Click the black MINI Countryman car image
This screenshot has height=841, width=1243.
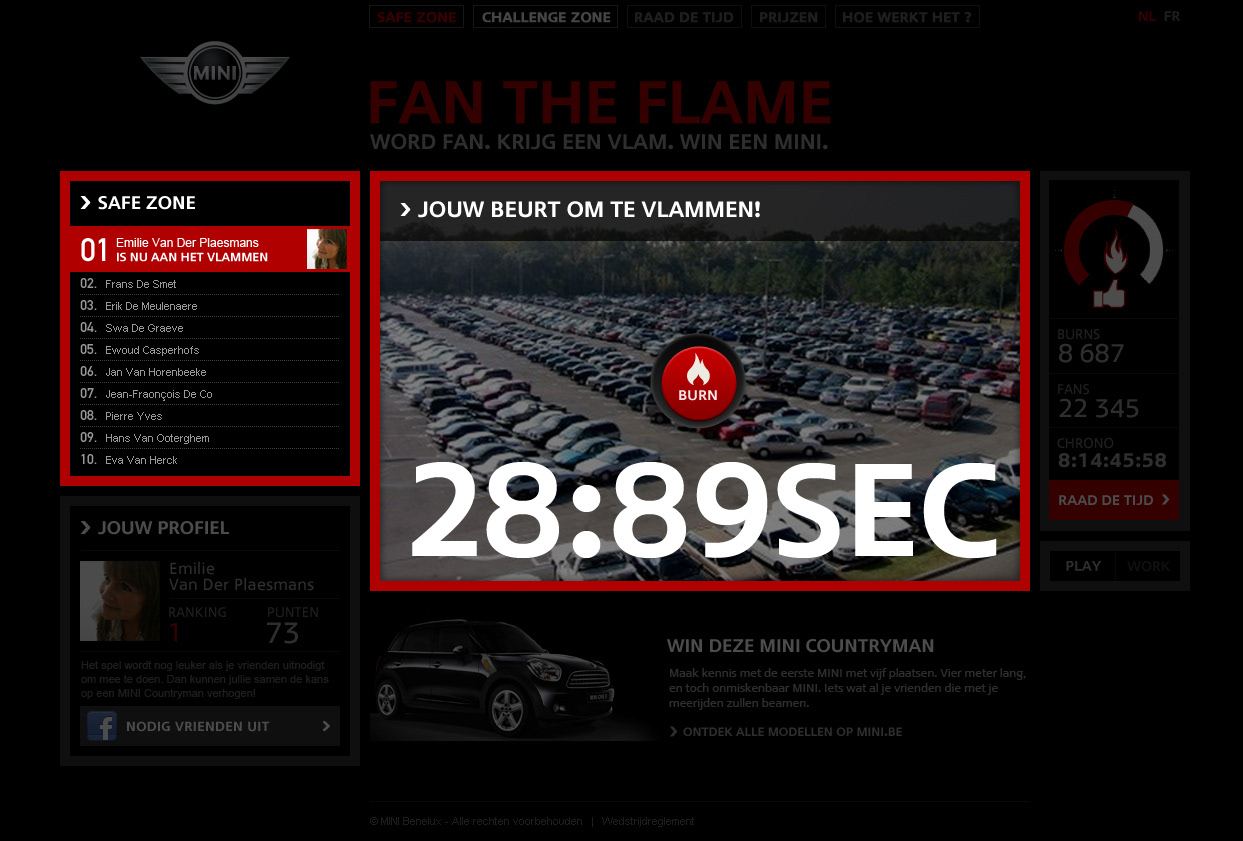493,679
